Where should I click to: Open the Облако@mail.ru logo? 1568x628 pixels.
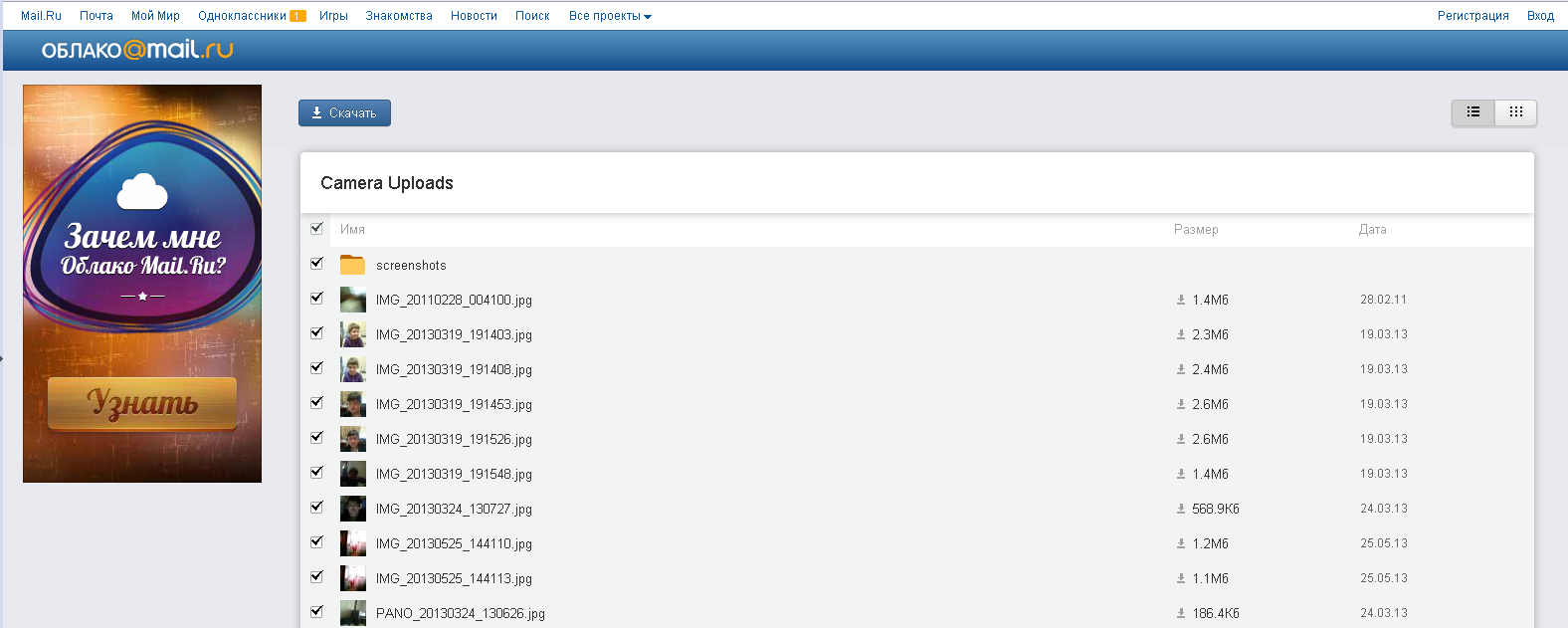pyautogui.click(x=137, y=50)
